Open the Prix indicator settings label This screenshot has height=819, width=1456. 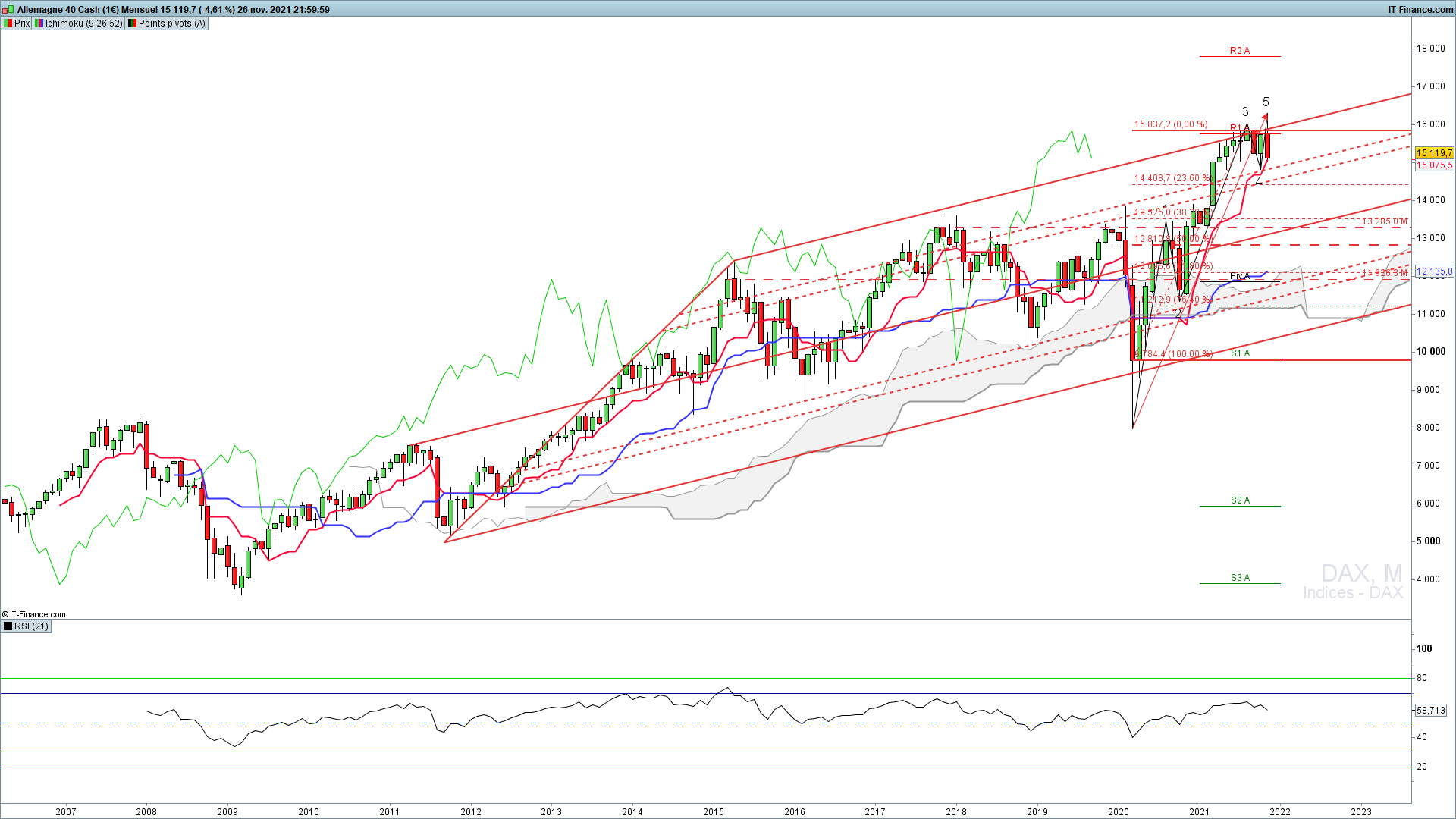click(17, 24)
